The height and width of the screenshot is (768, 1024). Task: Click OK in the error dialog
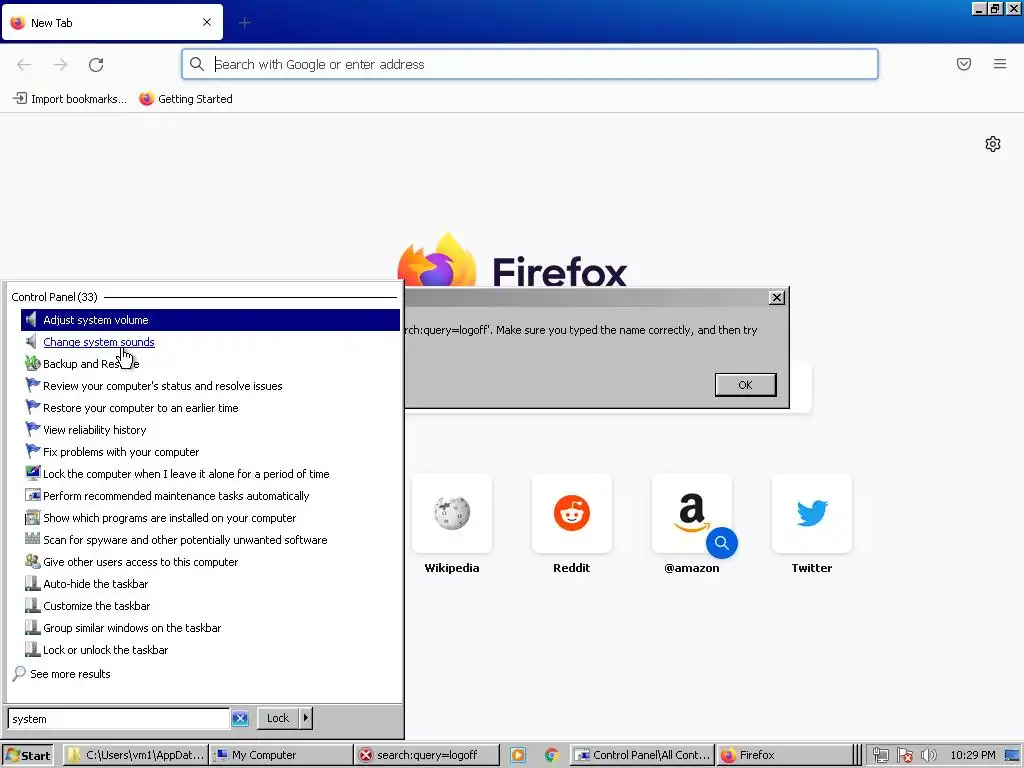(x=745, y=385)
